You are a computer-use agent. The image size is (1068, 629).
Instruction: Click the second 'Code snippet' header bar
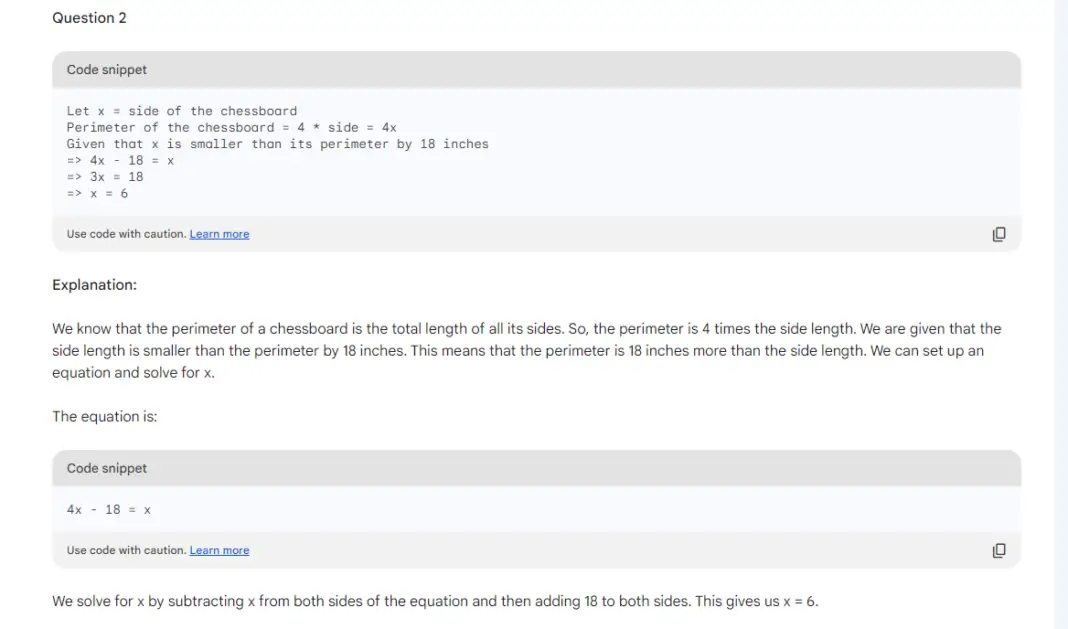(x=106, y=467)
